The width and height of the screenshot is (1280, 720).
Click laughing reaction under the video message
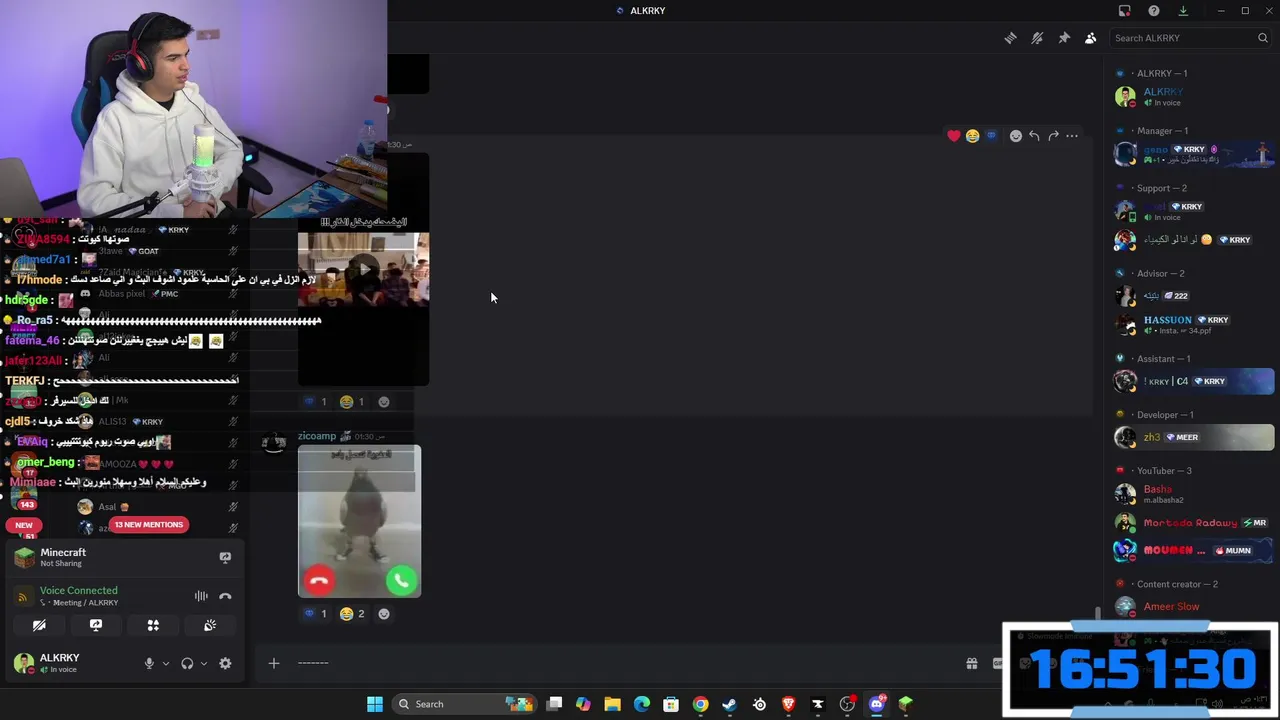coord(352,402)
